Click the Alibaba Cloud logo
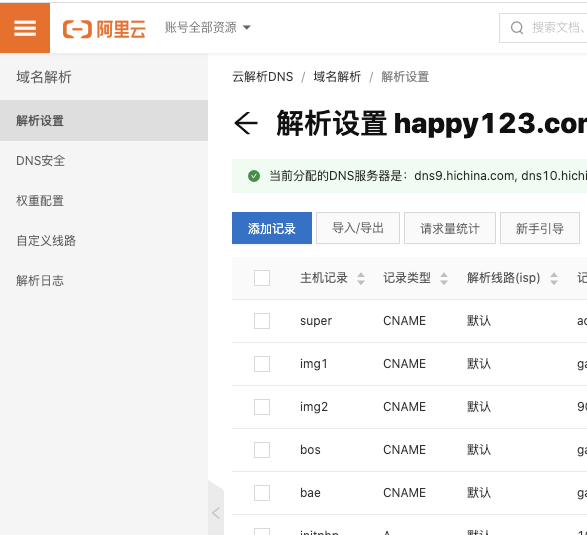 104,29
